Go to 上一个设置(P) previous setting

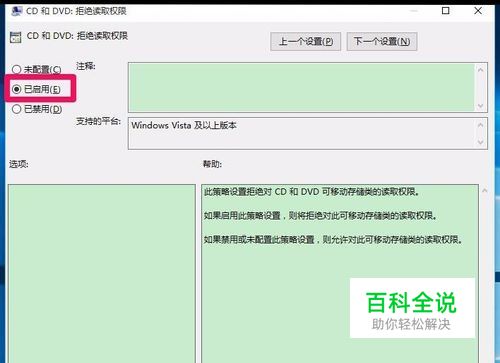[305, 42]
